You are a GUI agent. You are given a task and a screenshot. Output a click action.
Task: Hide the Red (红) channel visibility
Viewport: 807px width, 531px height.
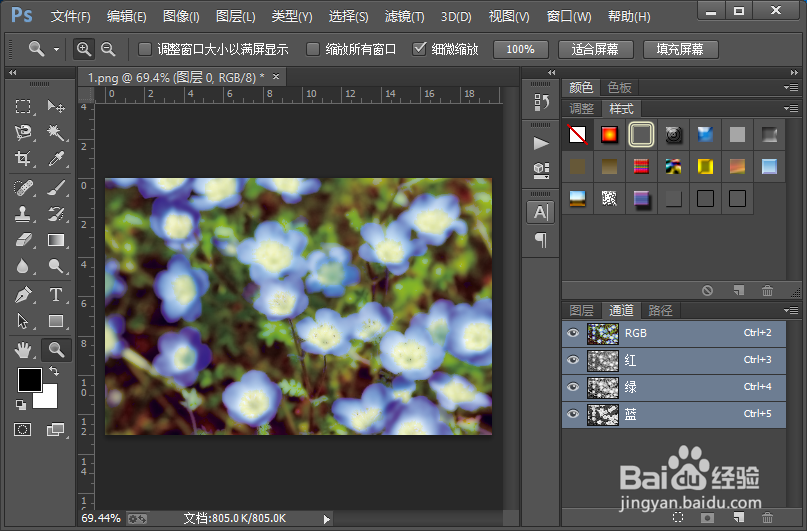click(x=573, y=360)
